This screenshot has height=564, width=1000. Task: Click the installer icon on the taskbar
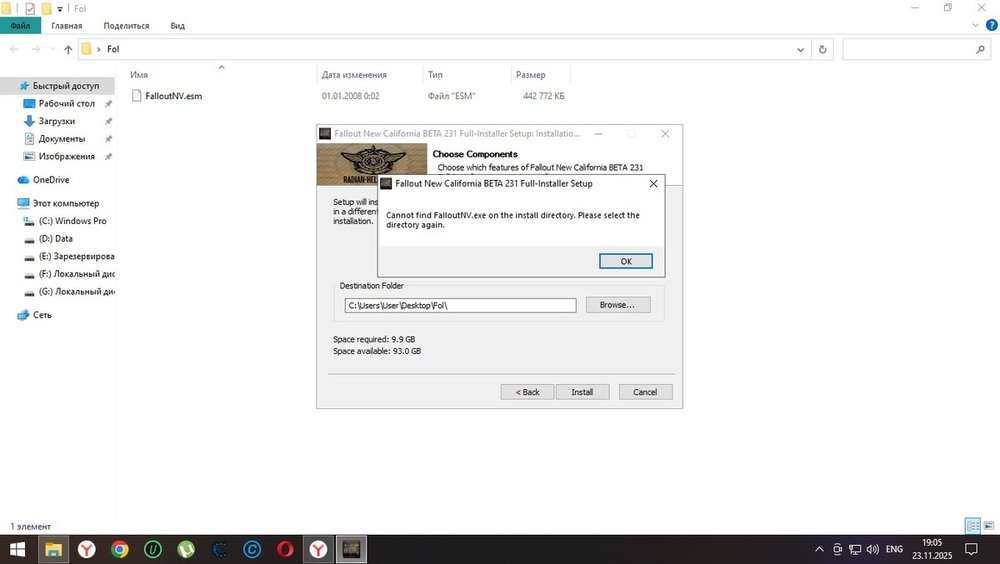351,549
